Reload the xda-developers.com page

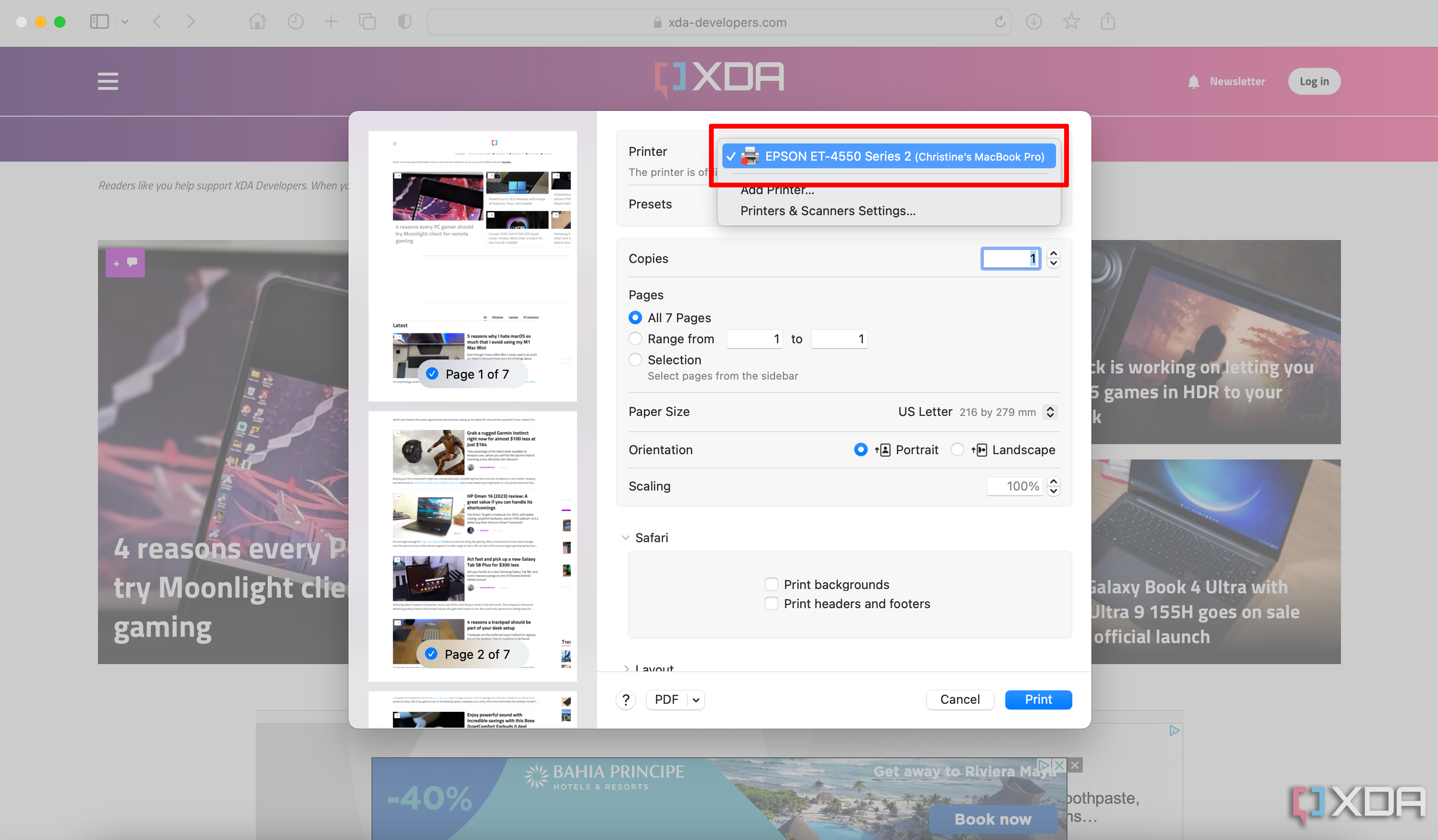pos(1000,22)
